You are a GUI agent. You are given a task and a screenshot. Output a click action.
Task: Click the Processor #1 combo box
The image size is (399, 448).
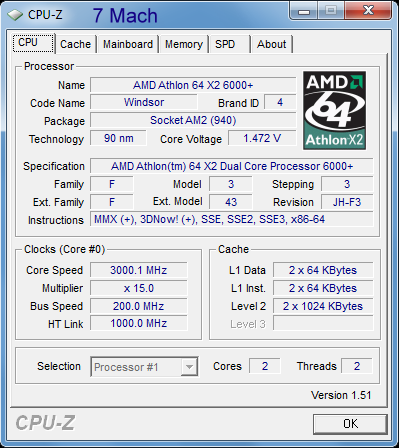click(x=144, y=367)
